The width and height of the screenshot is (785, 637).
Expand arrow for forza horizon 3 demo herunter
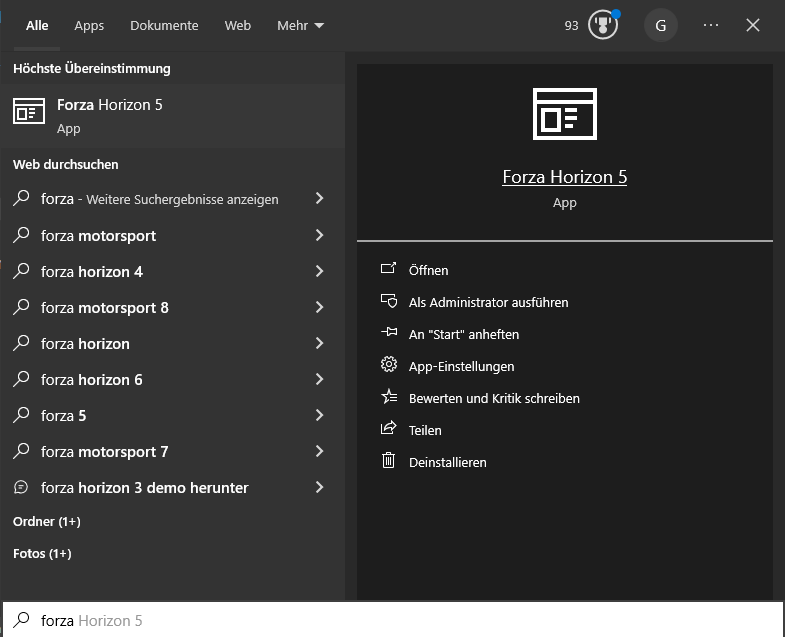(319, 487)
